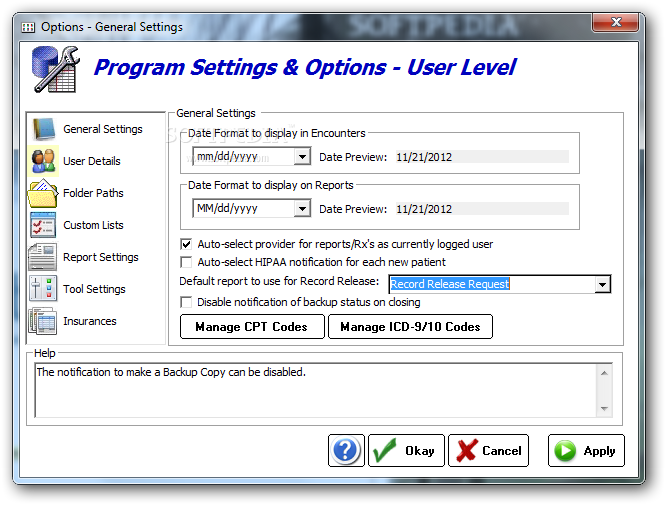Image resolution: width=666 pixels, height=505 pixels.
Task: Click the Manage ICD-9/10 Codes button
Action: (x=410, y=327)
